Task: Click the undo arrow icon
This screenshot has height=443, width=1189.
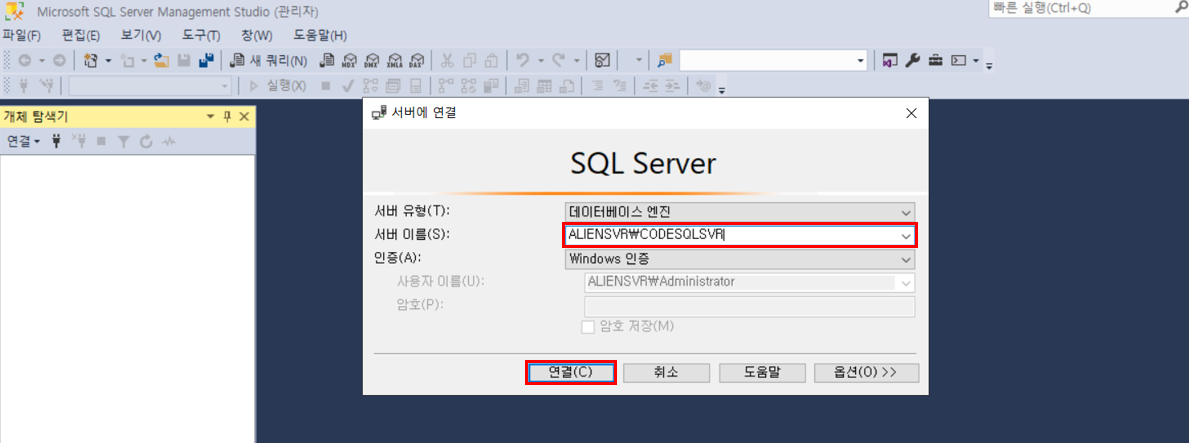Action: 522,61
